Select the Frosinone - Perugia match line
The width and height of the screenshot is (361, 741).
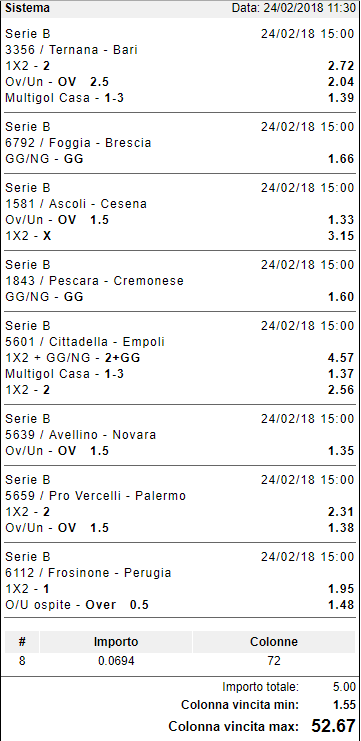(88, 573)
